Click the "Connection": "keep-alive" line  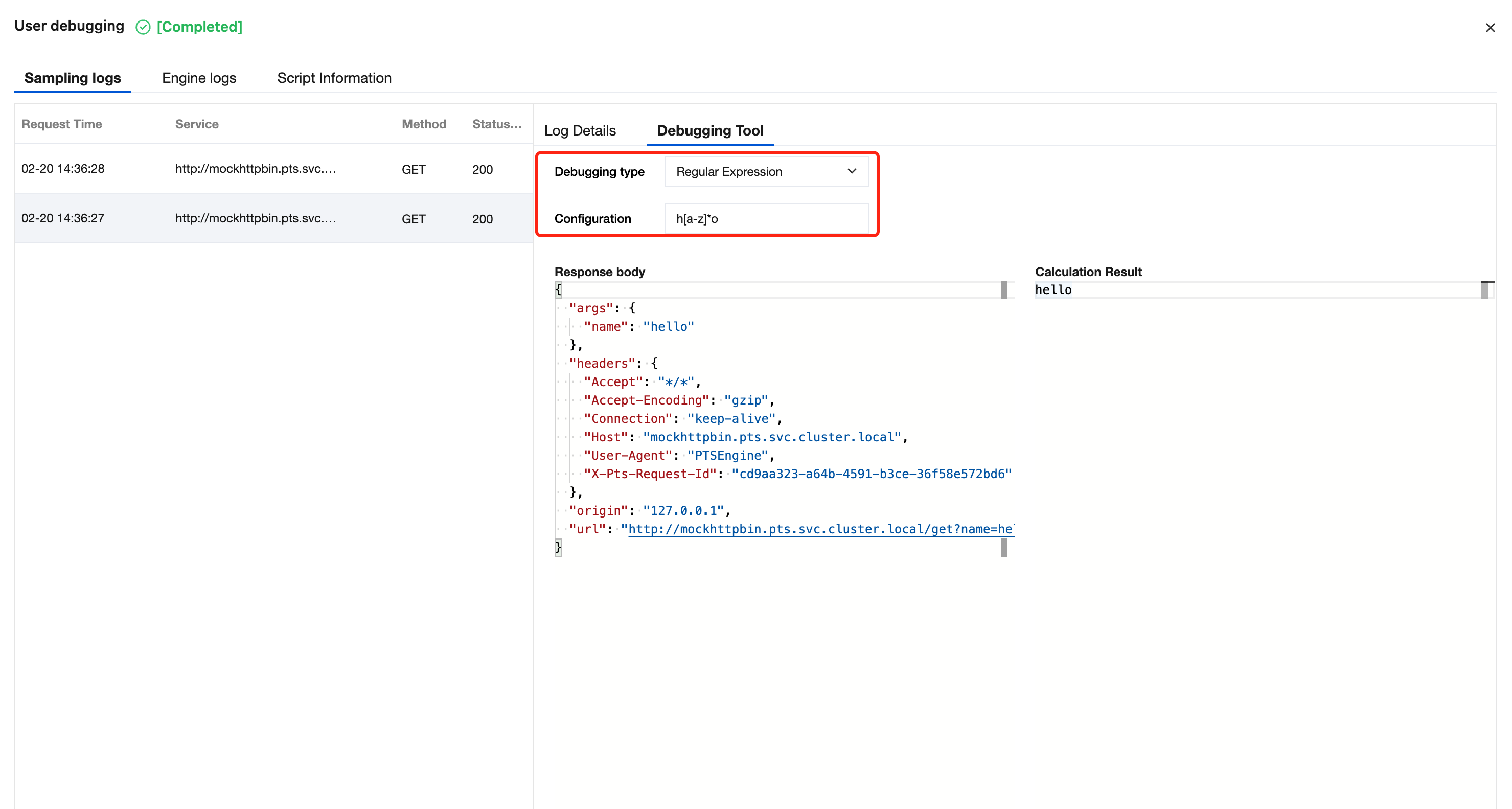tap(682, 419)
